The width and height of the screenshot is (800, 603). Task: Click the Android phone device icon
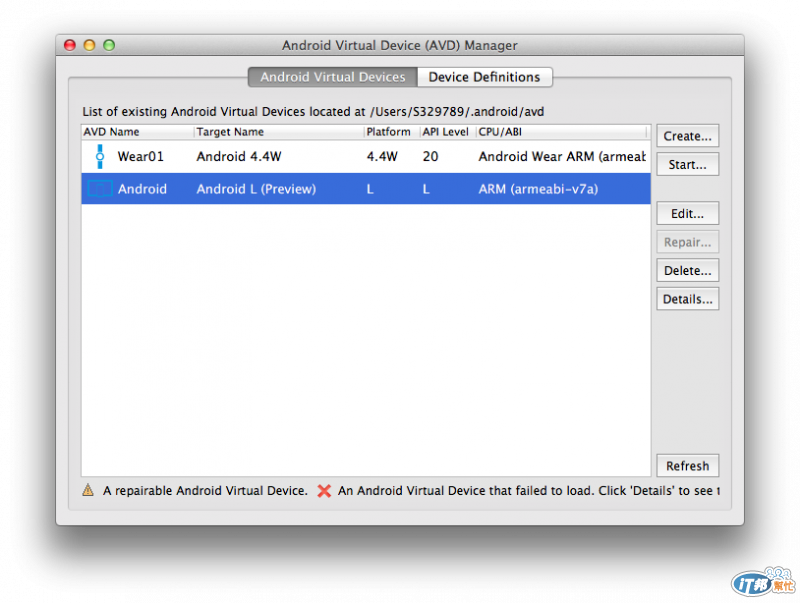pyautogui.click(x=99, y=189)
